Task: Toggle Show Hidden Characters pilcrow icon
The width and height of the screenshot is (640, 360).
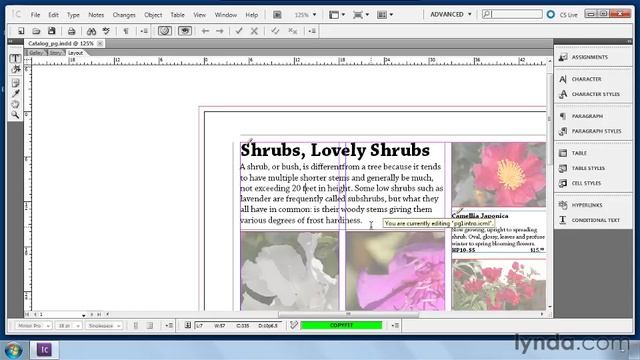Action: click(x=126, y=31)
